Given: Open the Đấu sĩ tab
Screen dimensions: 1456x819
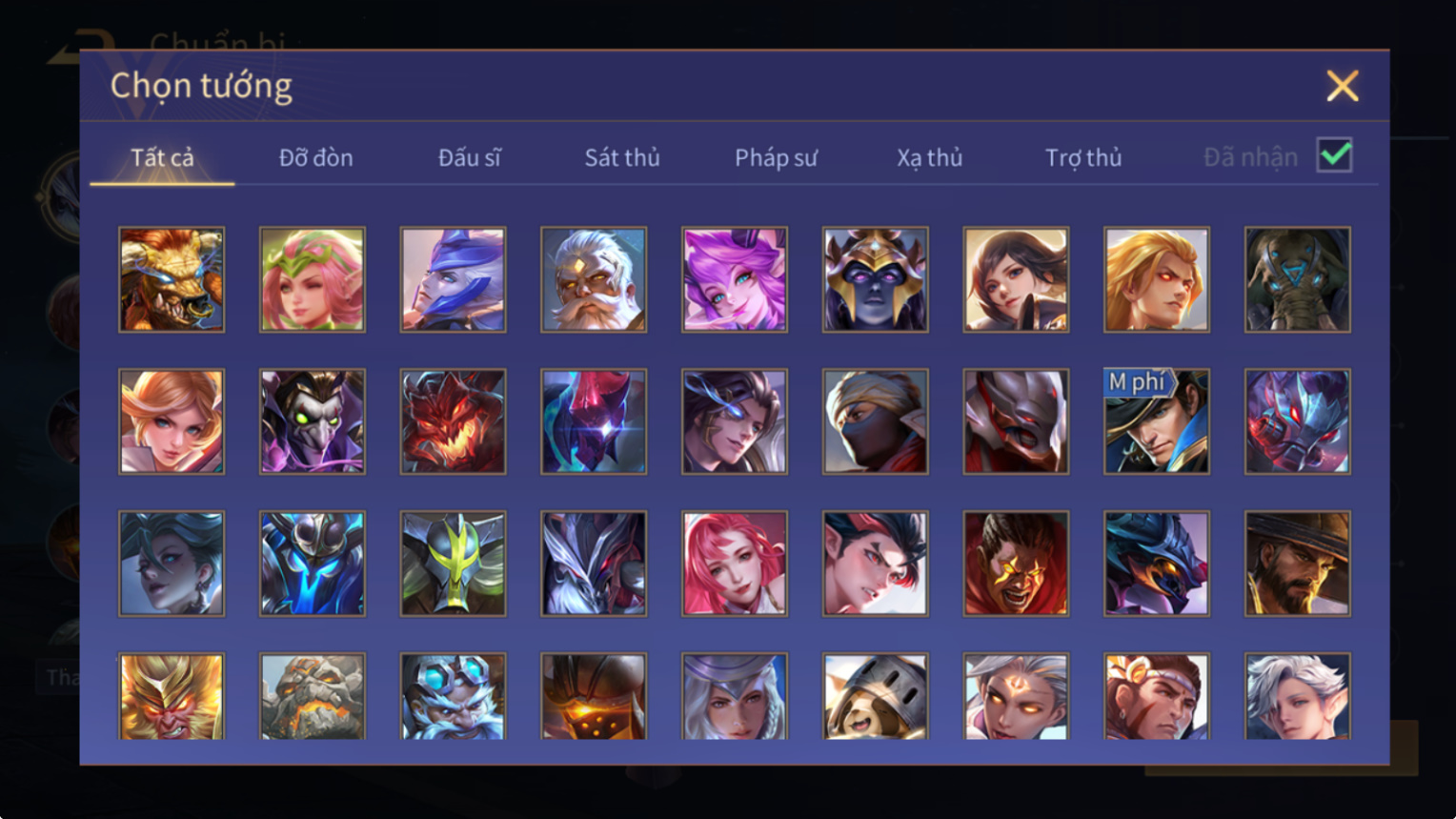Looking at the screenshot, I should point(469,157).
